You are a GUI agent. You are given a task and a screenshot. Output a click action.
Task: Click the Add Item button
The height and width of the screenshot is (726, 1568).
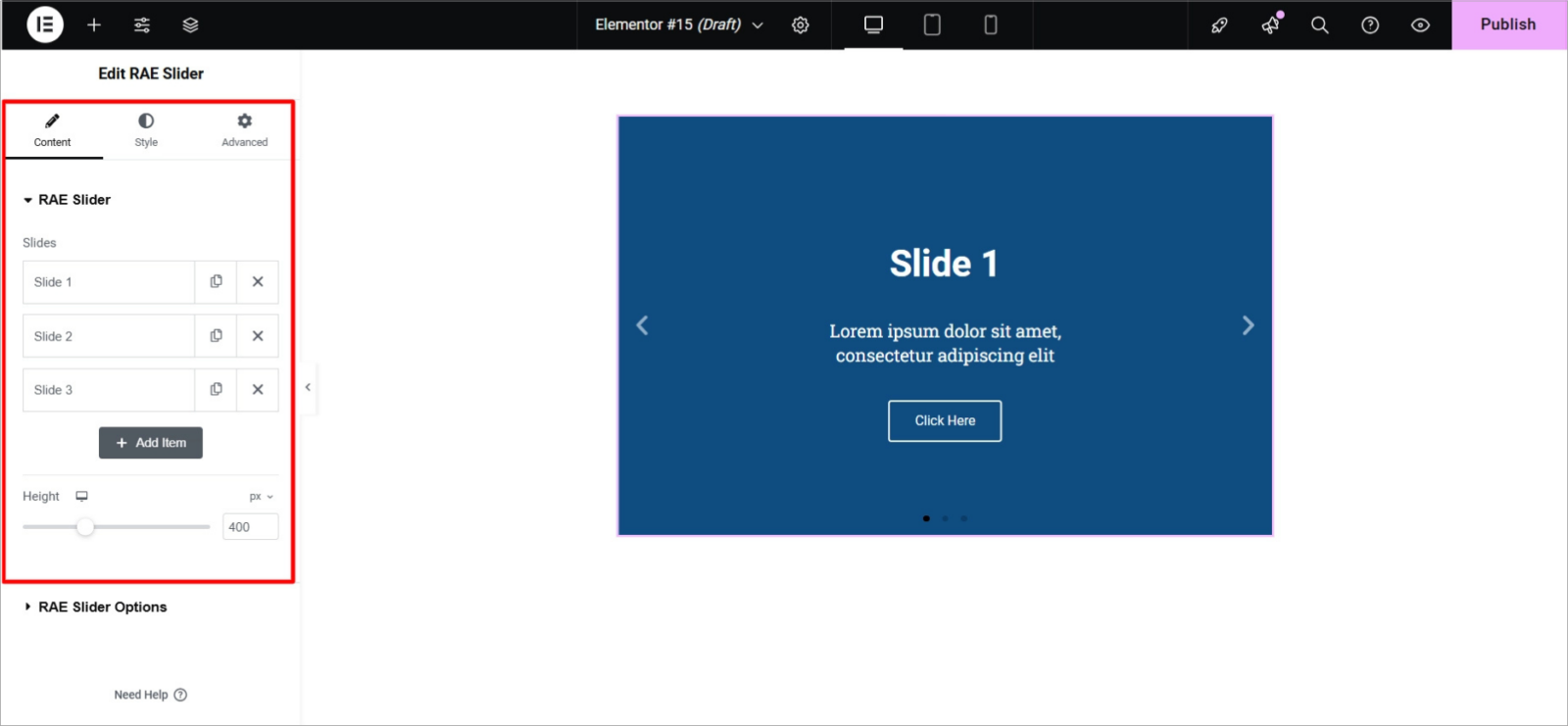151,443
